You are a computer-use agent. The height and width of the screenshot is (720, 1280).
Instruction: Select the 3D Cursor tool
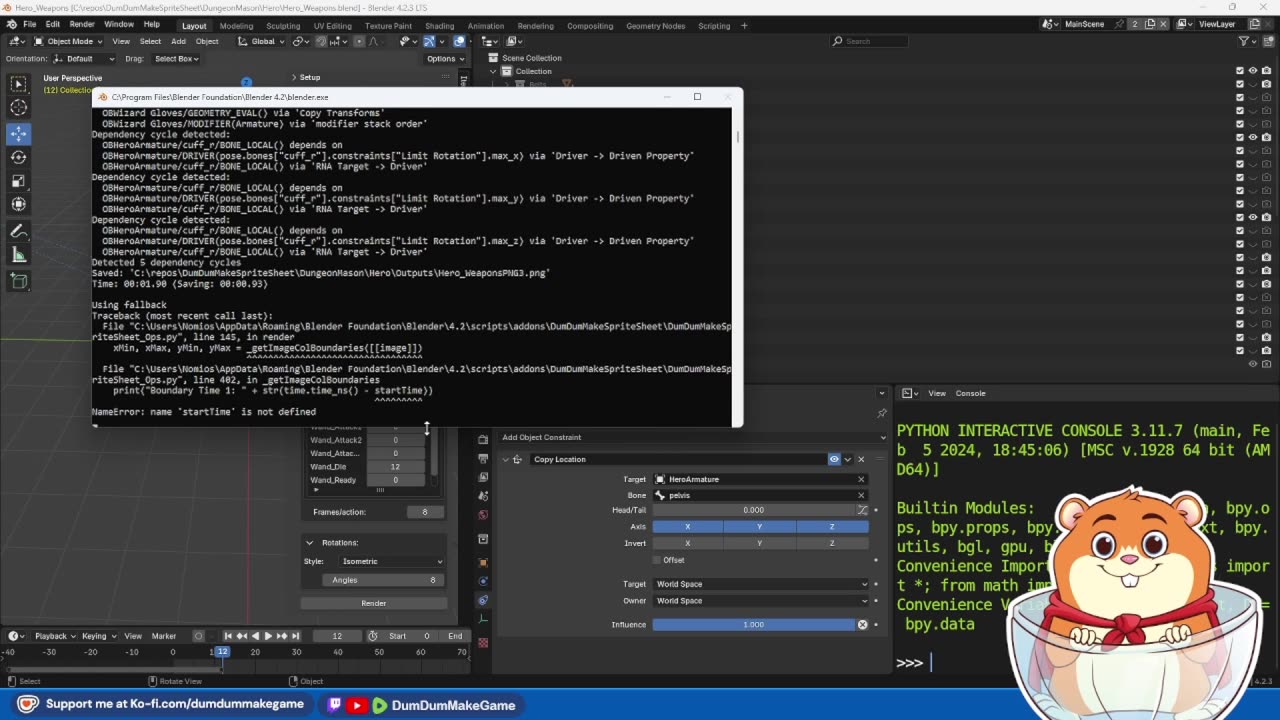(19, 108)
